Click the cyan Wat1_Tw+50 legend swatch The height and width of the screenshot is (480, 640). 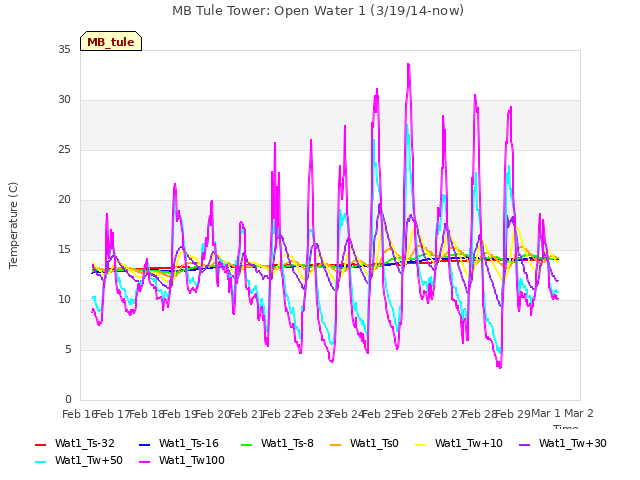pos(40,462)
